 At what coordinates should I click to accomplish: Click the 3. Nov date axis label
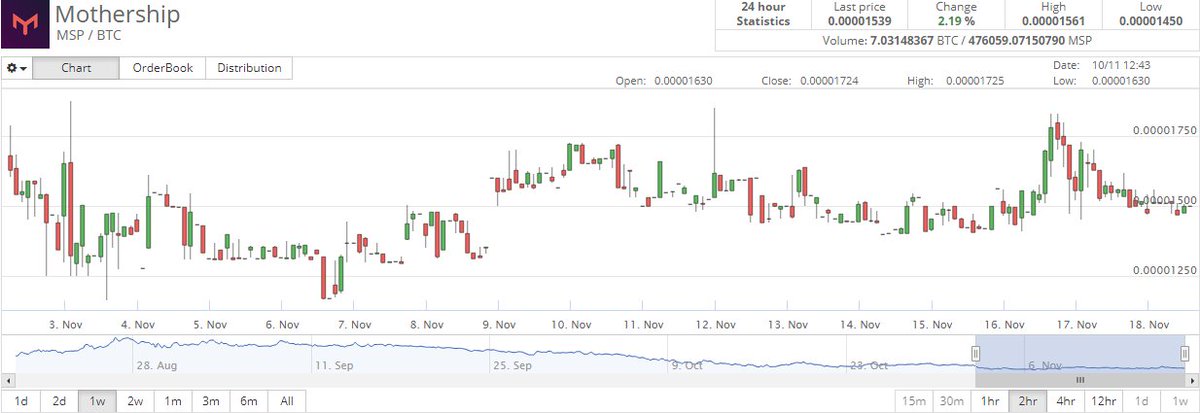click(x=67, y=324)
